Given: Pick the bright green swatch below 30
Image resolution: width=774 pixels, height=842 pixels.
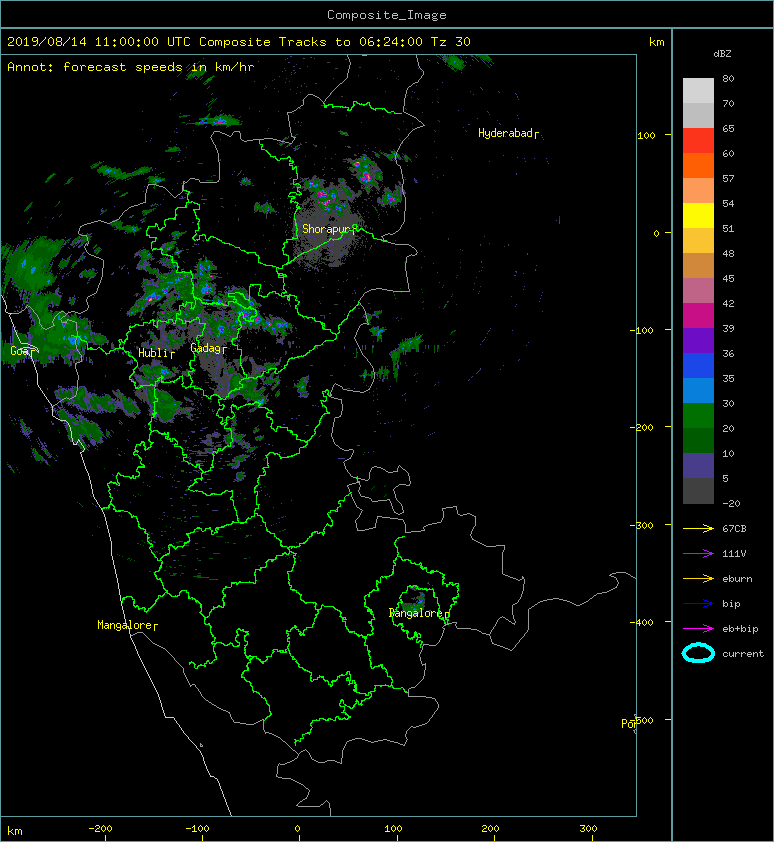Looking at the screenshot, I should point(698,415).
